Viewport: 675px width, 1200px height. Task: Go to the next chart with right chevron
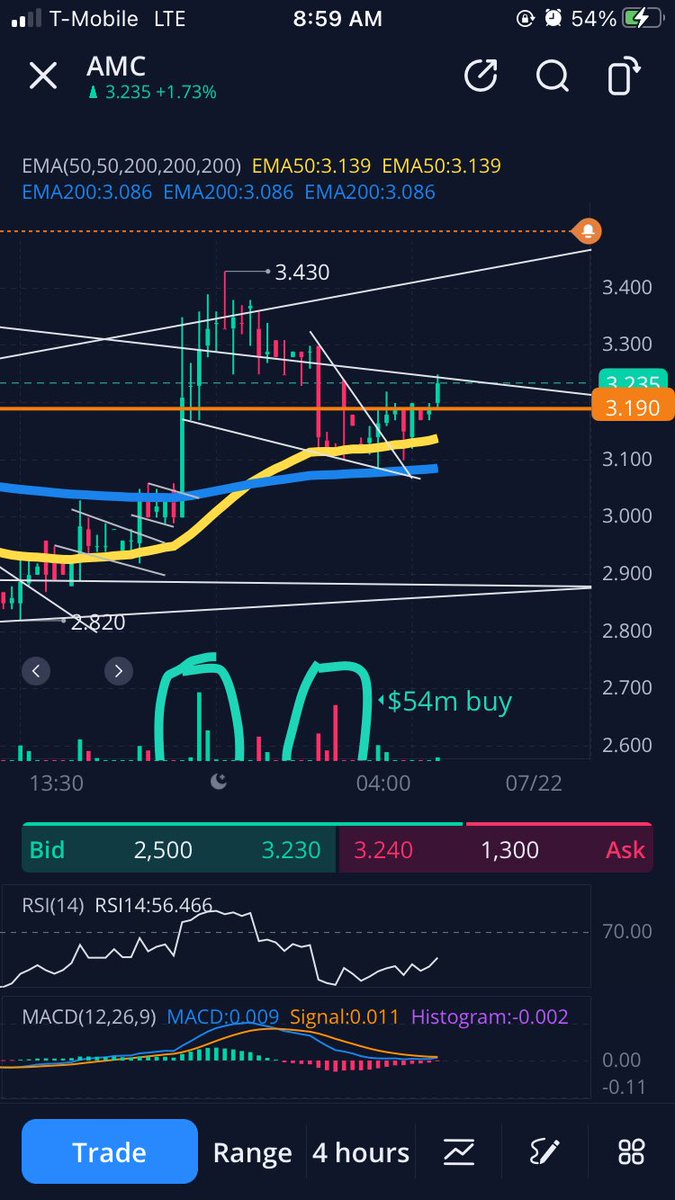(x=118, y=671)
